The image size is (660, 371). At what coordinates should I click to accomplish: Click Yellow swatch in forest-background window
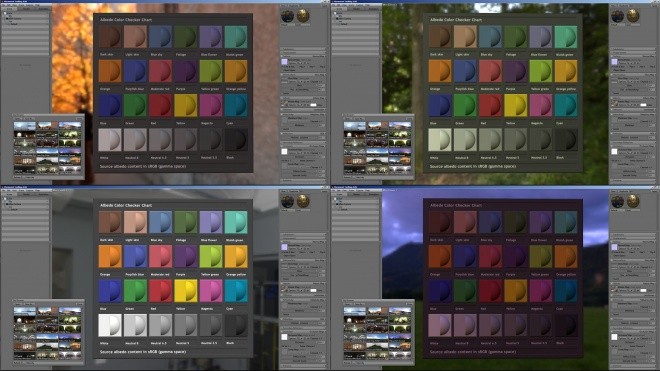516,105
